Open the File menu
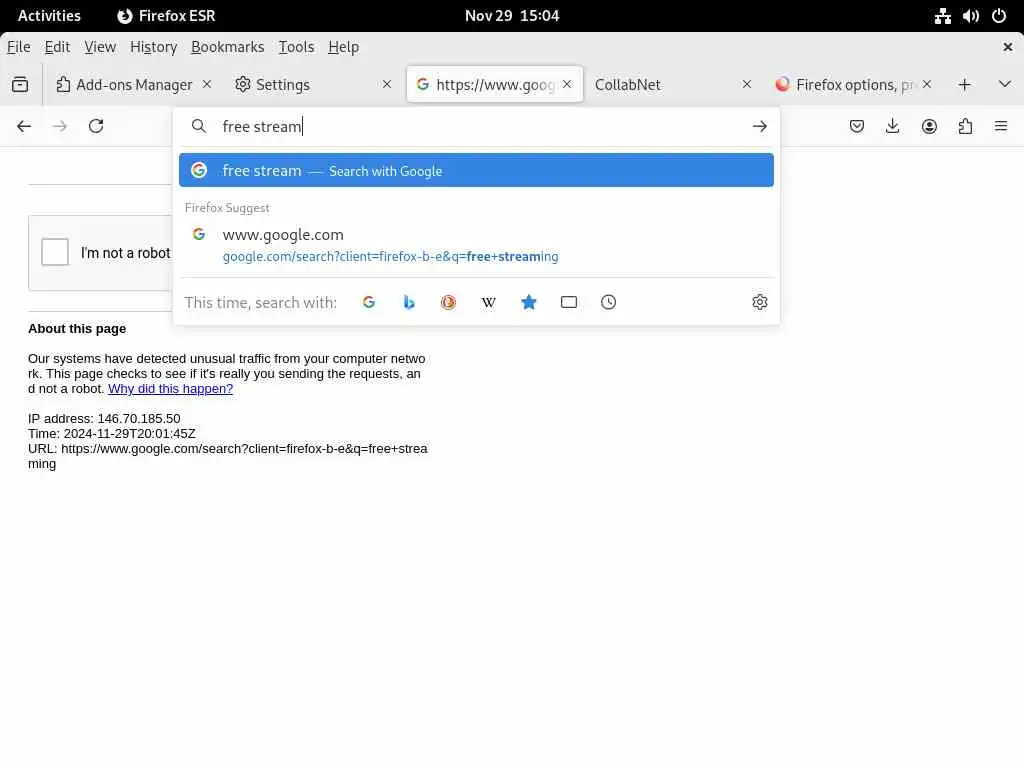The width and height of the screenshot is (1024, 768). [x=18, y=47]
